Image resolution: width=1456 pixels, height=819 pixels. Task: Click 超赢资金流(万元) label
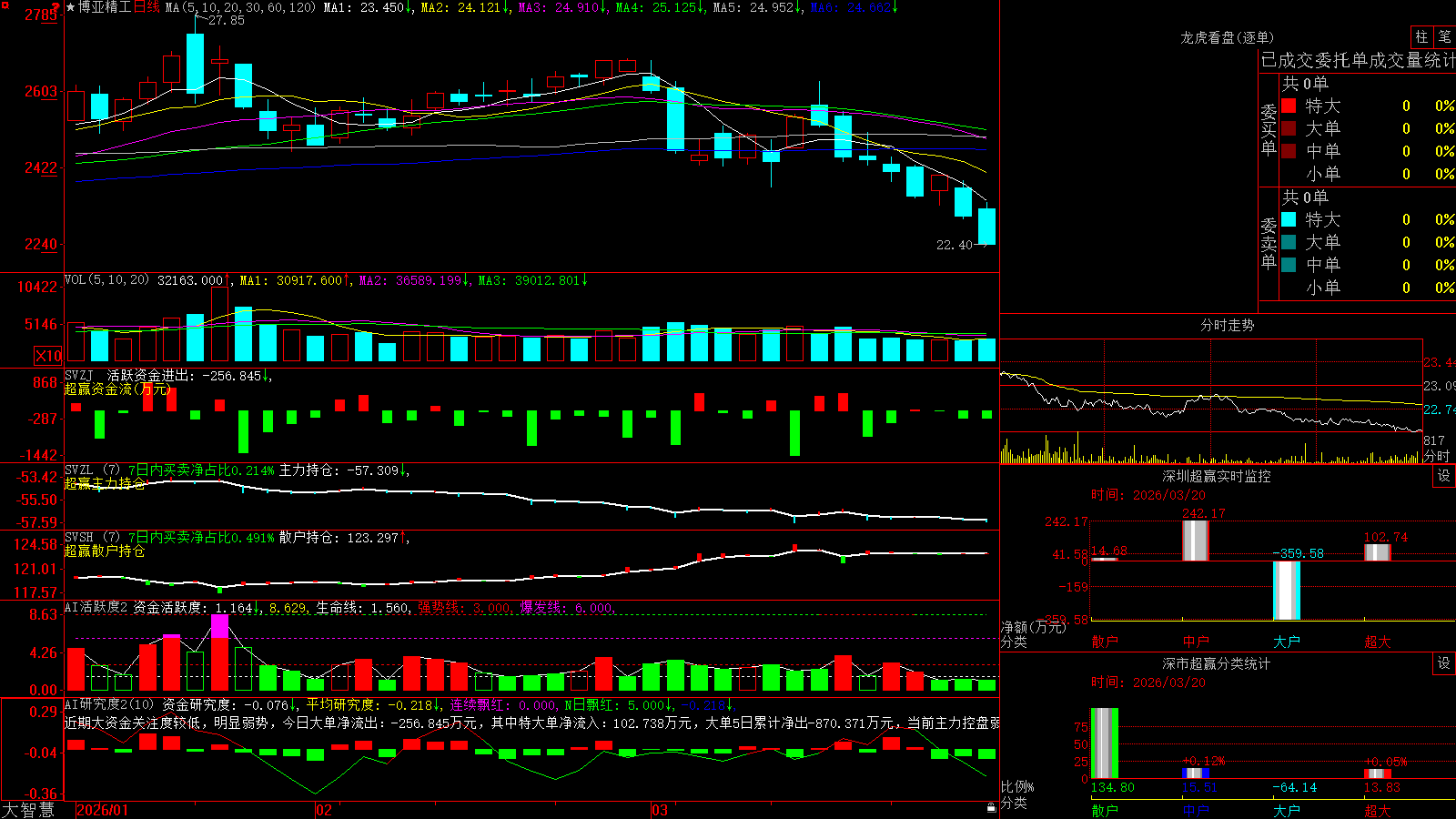117,389
